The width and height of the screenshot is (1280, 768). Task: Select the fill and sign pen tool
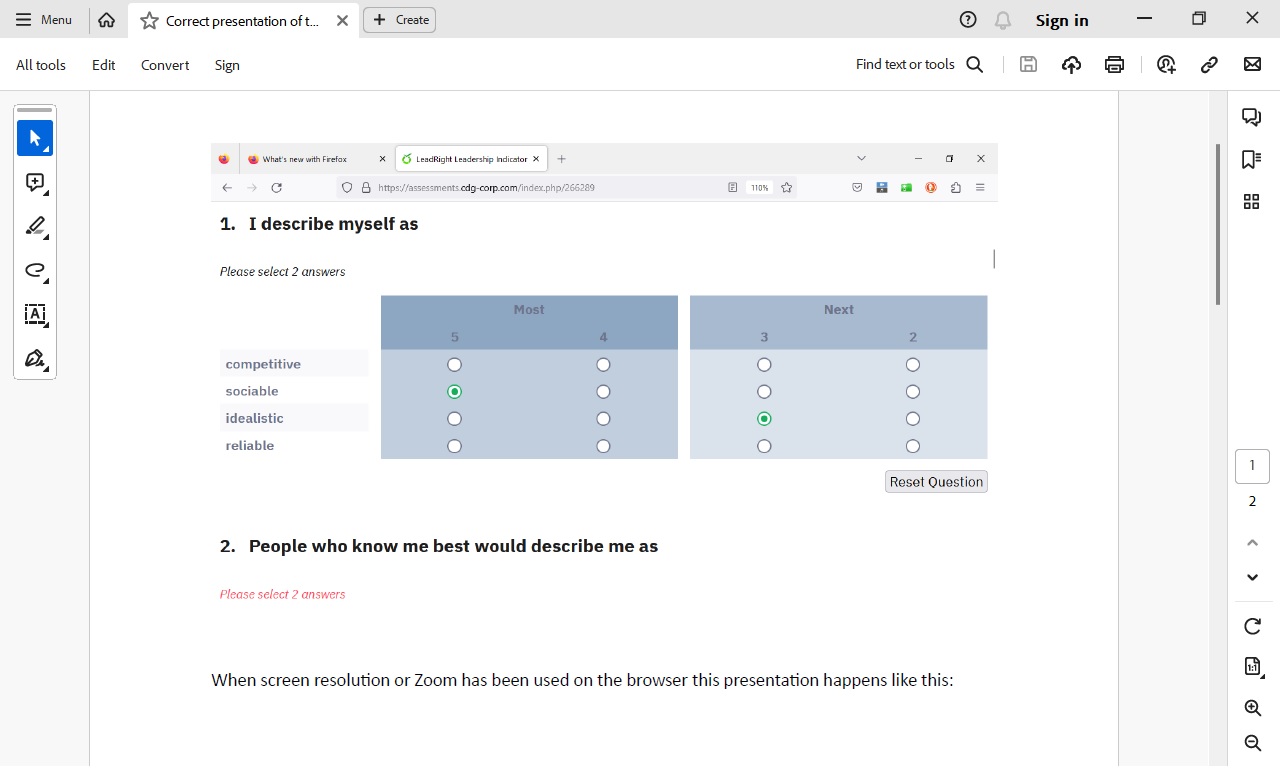click(35, 358)
